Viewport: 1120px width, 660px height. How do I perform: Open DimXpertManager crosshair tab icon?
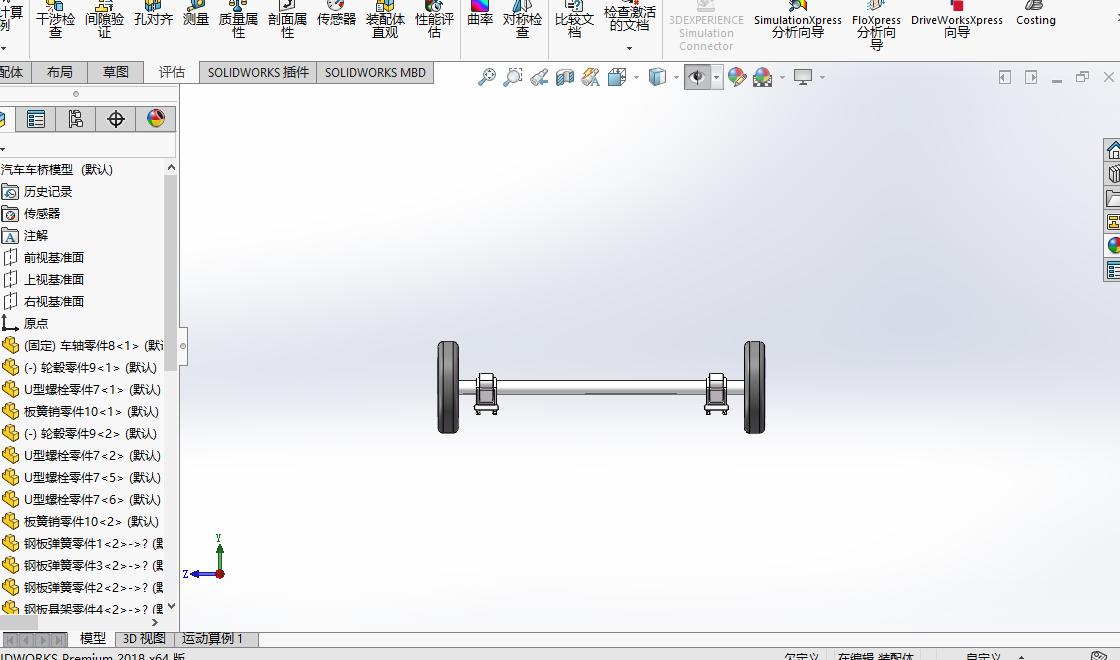[x=115, y=119]
